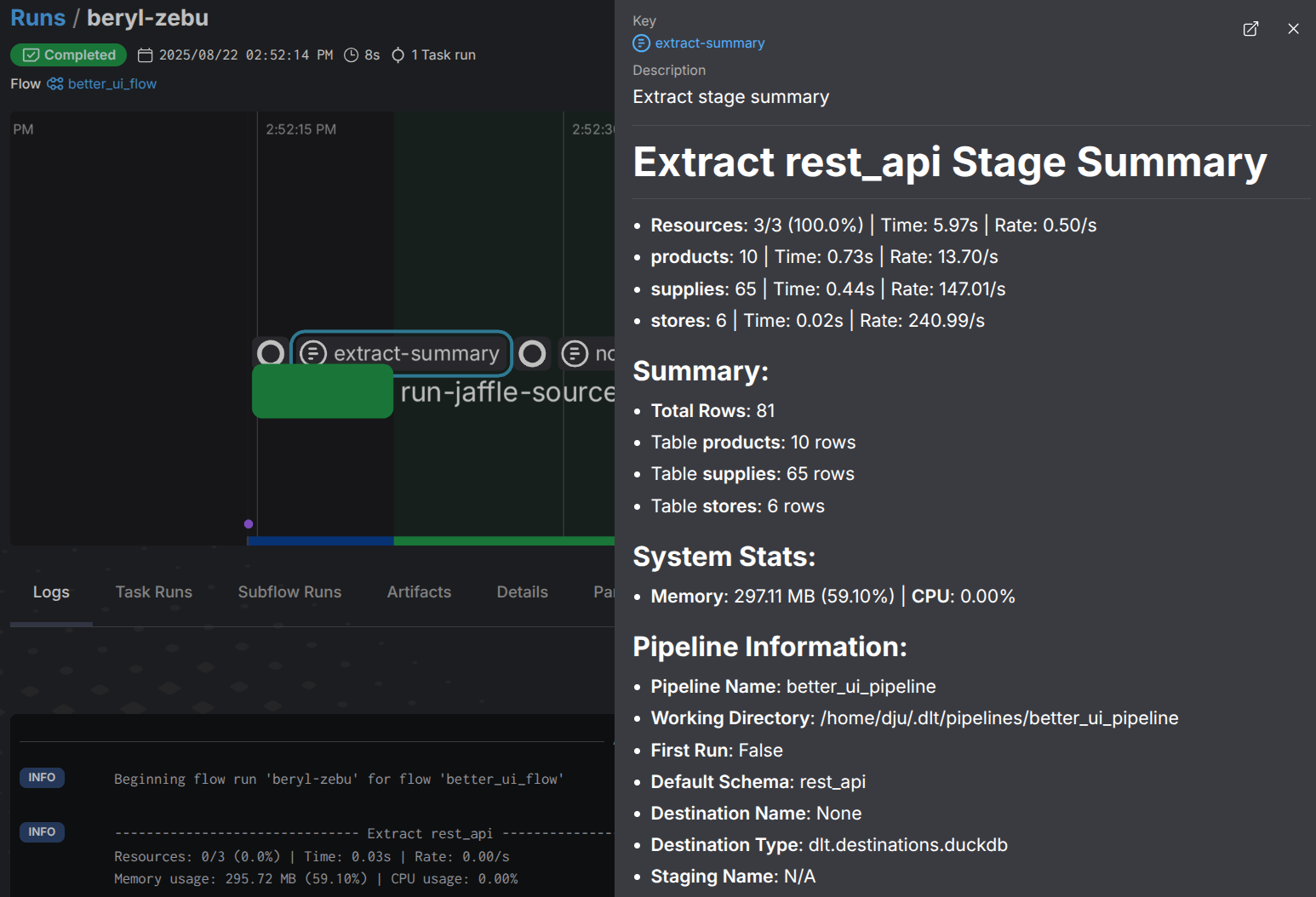Select the extract-summary artifact node in timeline
The width and height of the screenshot is (1316, 897).
402,353
